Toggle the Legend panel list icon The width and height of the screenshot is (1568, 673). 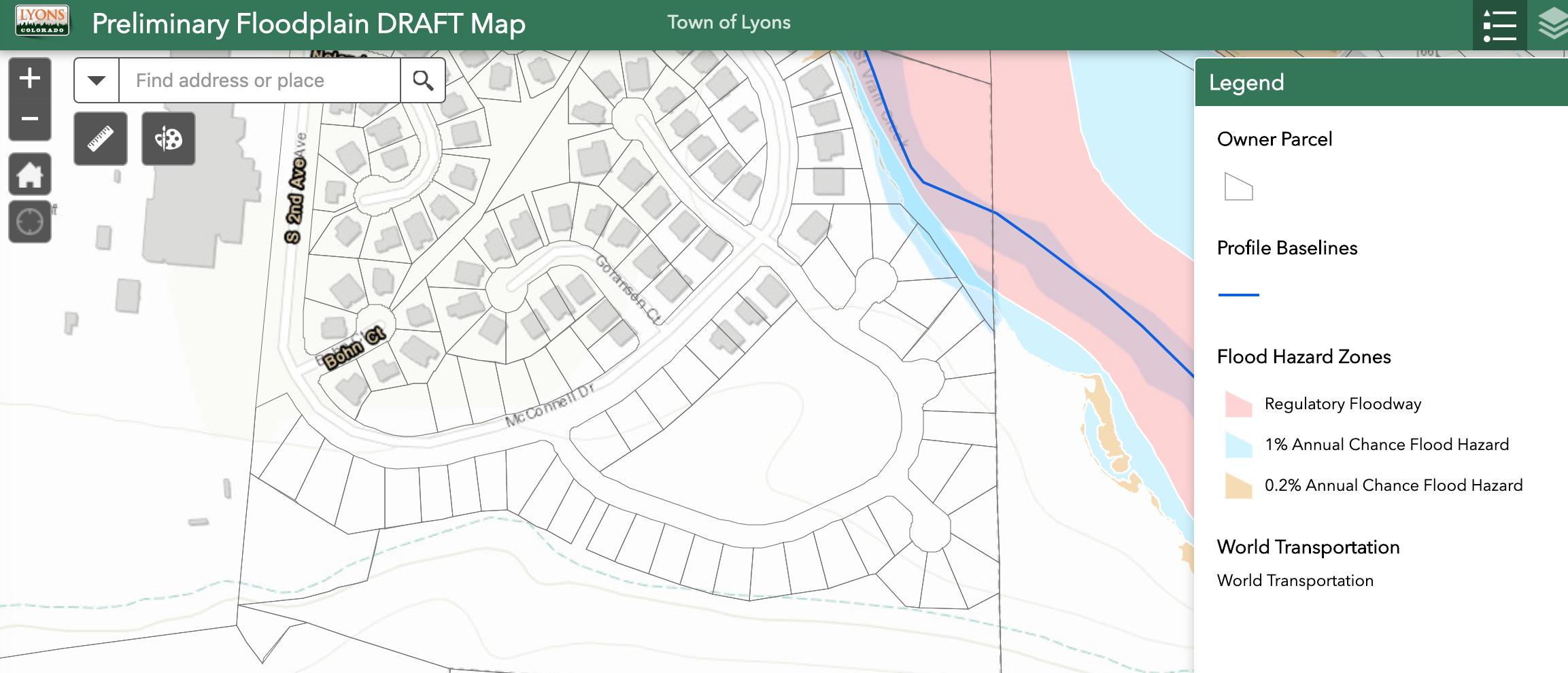[x=1499, y=26]
